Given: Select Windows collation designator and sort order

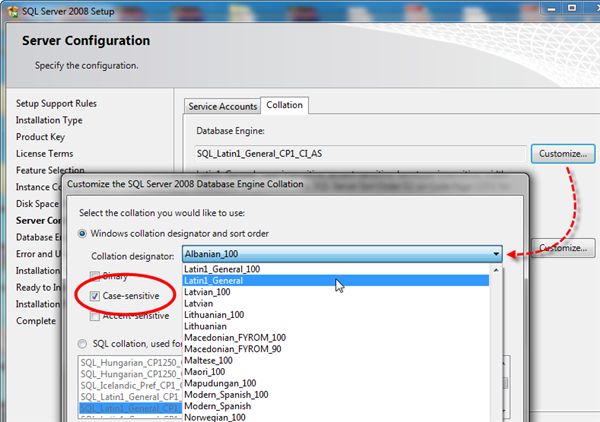Looking at the screenshot, I should click(x=82, y=233).
